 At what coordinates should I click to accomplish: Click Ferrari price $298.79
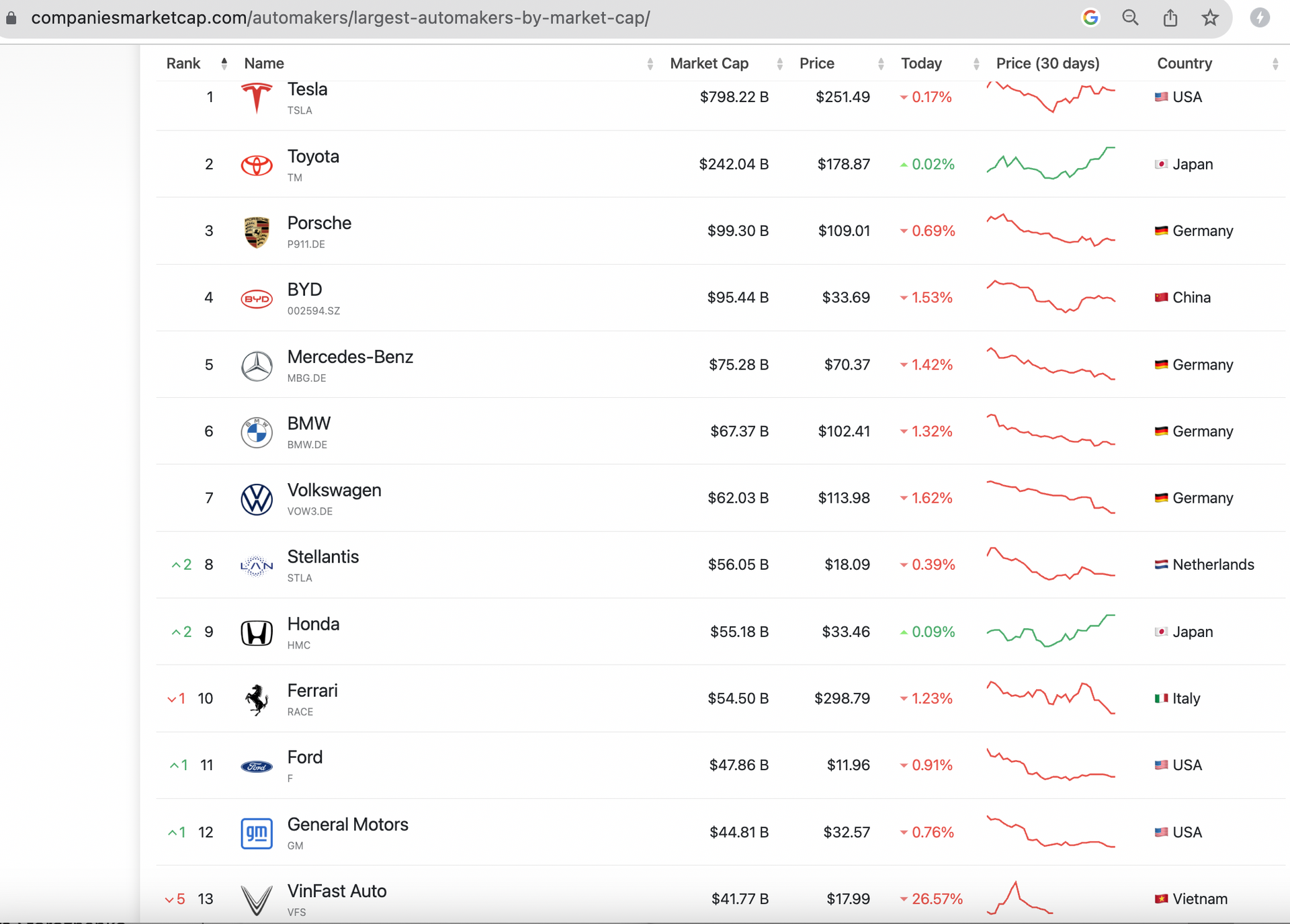point(842,698)
